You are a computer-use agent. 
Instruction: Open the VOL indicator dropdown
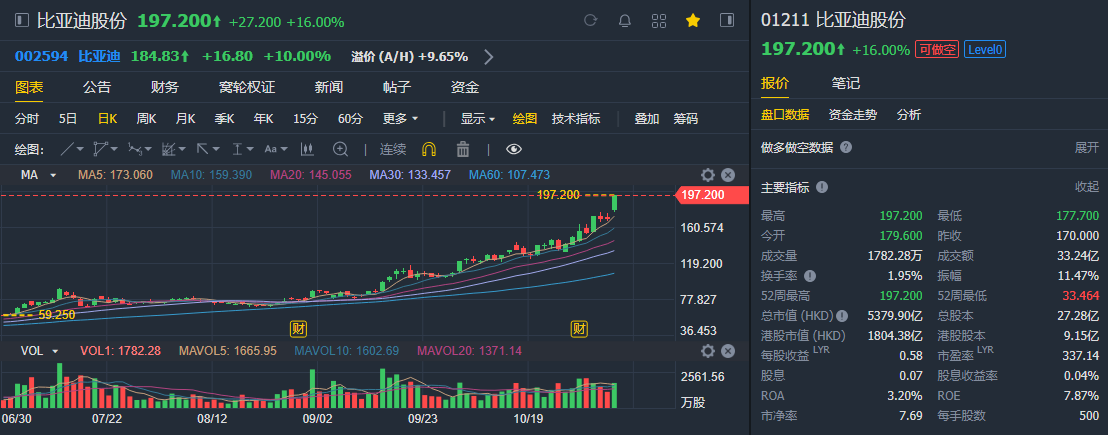pyautogui.click(x=55, y=351)
